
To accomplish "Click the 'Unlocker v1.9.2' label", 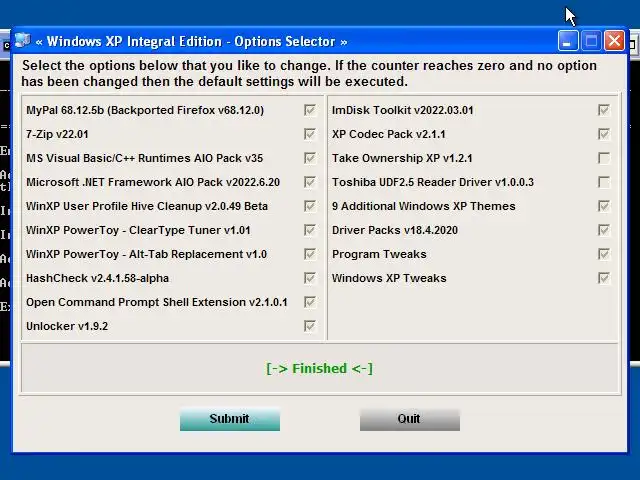I will pos(67,326).
